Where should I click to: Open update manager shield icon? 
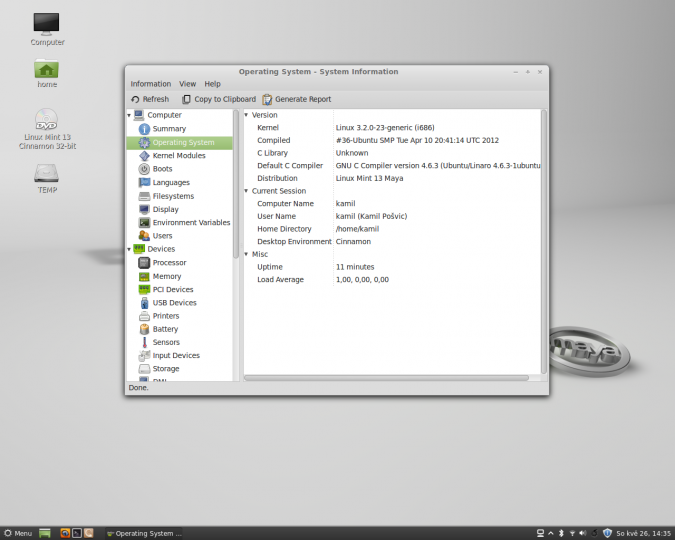click(x=607, y=534)
